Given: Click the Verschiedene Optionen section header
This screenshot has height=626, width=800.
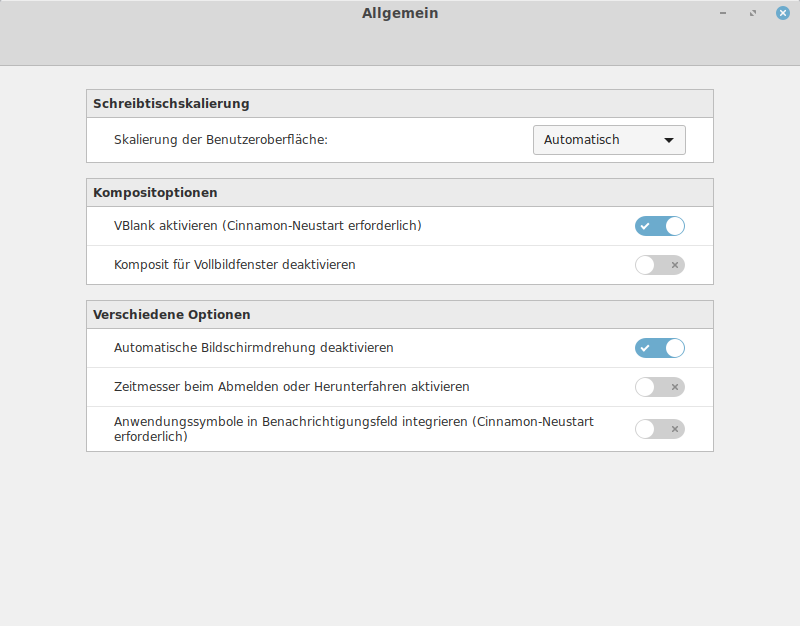Looking at the screenshot, I should click(171, 314).
